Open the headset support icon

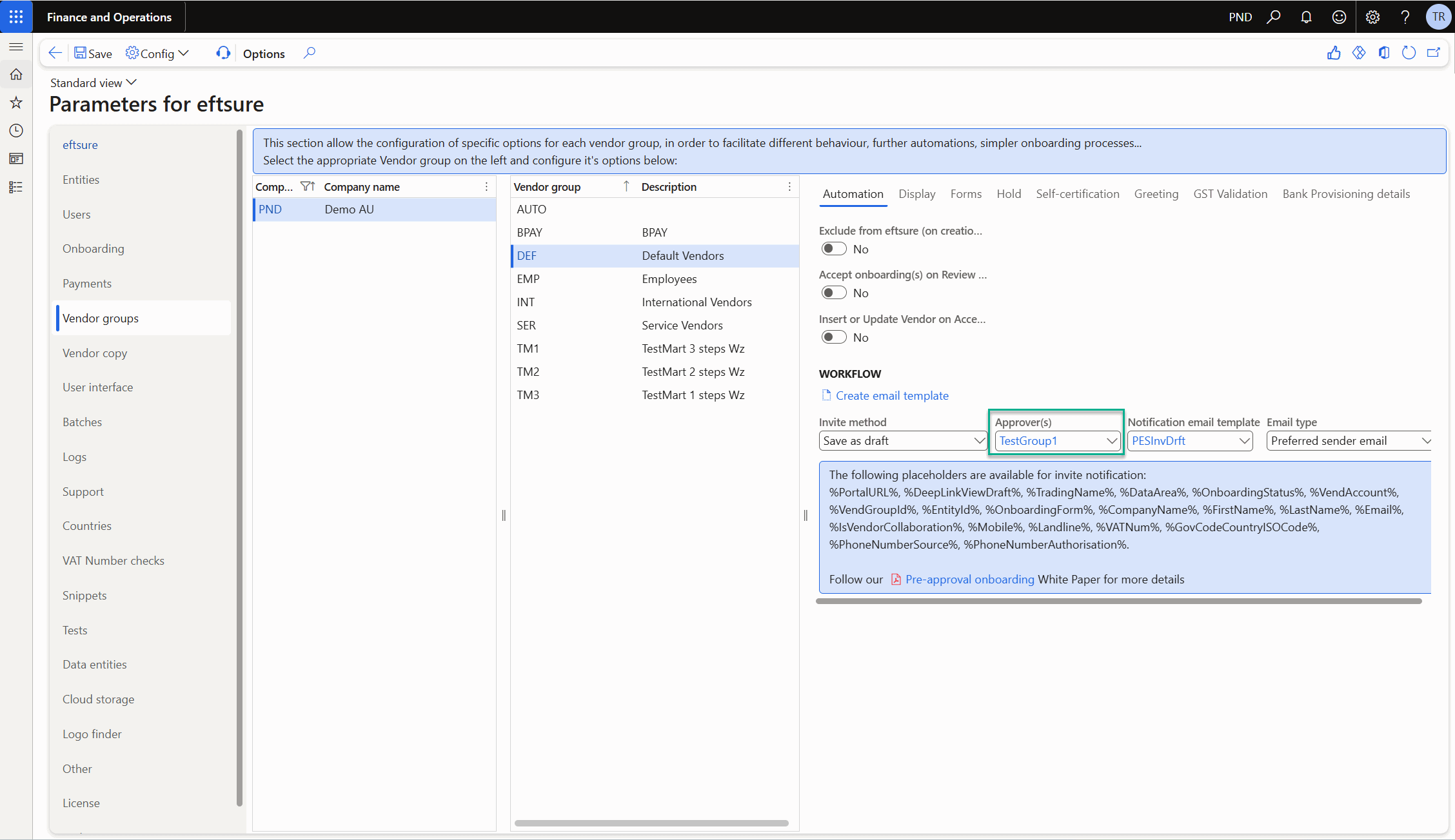(223, 54)
